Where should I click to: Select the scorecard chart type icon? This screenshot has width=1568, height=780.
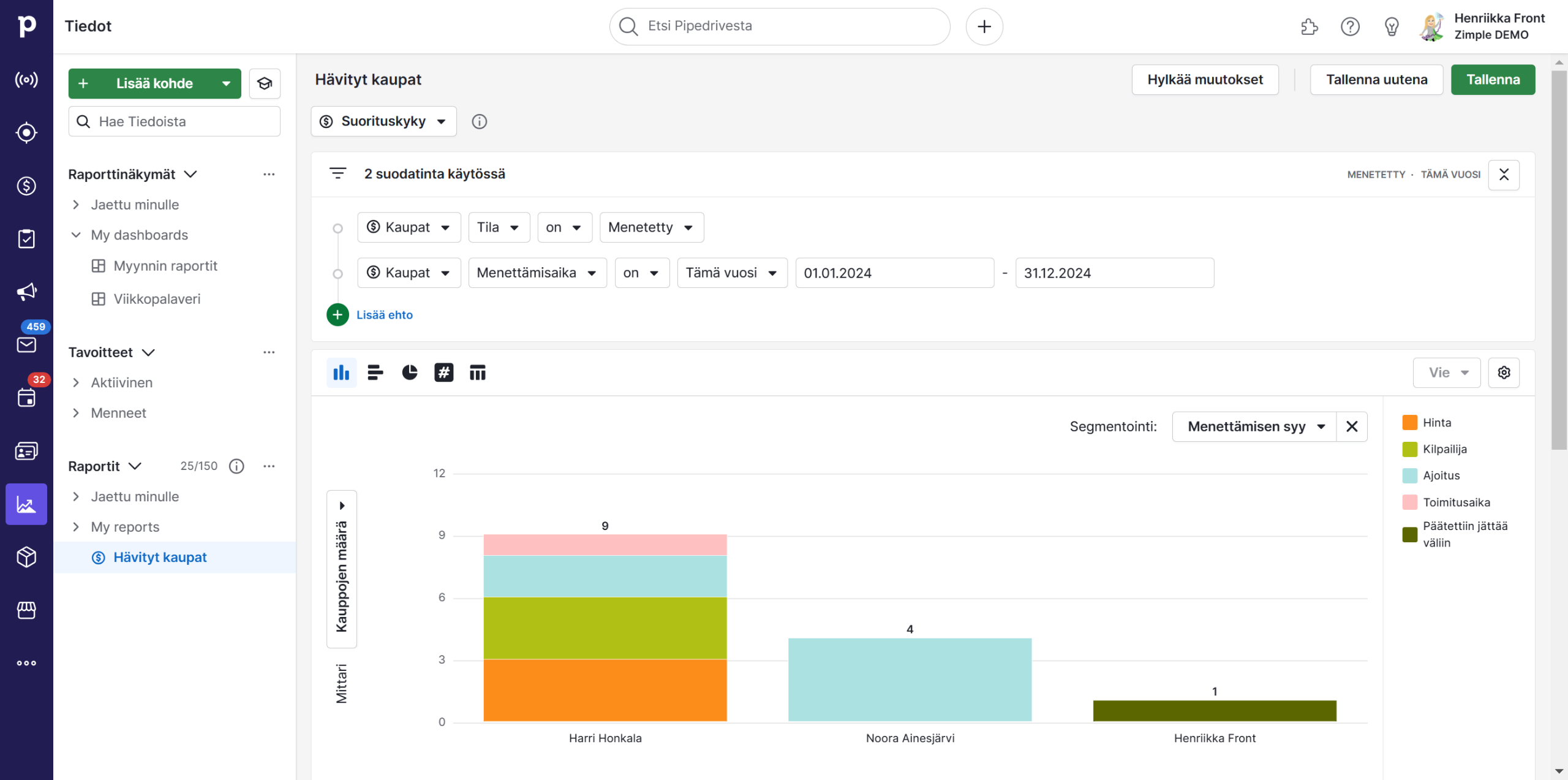[443, 373]
